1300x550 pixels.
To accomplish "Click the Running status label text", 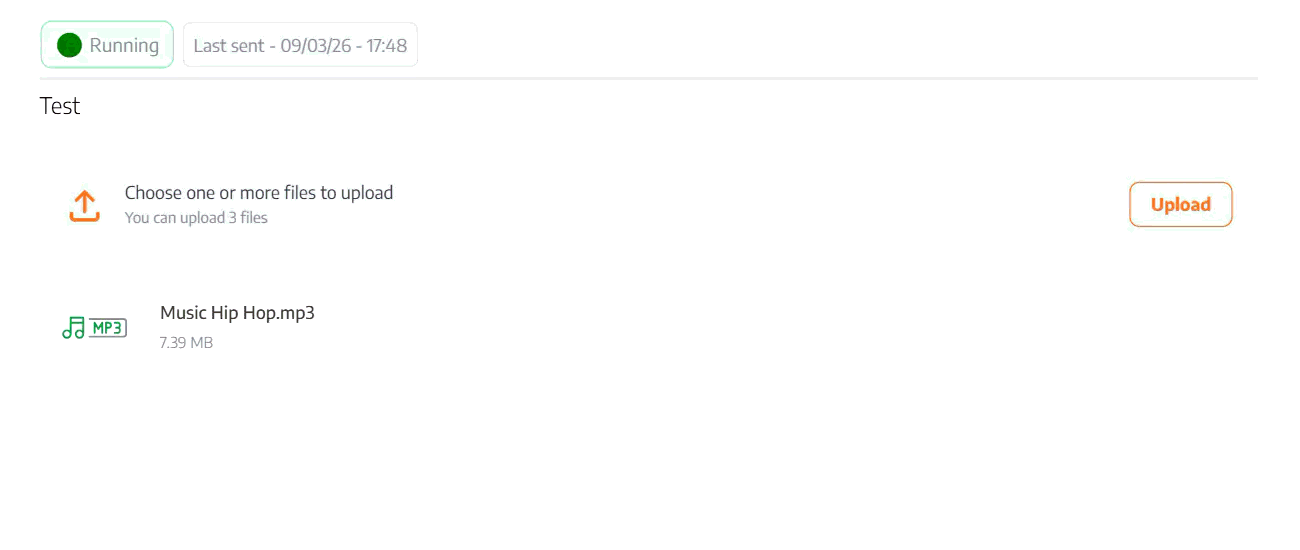I will point(124,45).
